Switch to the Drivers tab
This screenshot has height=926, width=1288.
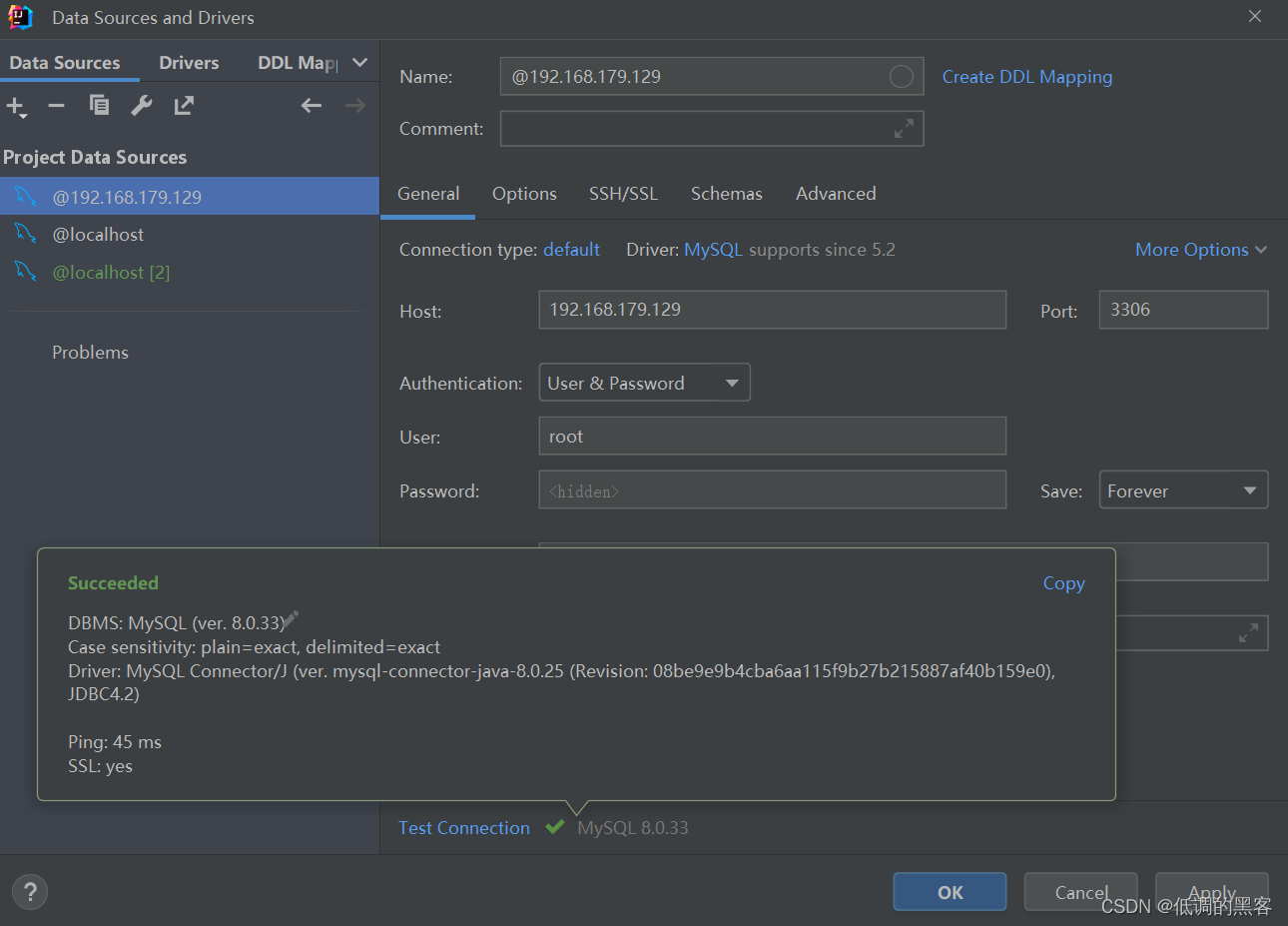pos(189,63)
